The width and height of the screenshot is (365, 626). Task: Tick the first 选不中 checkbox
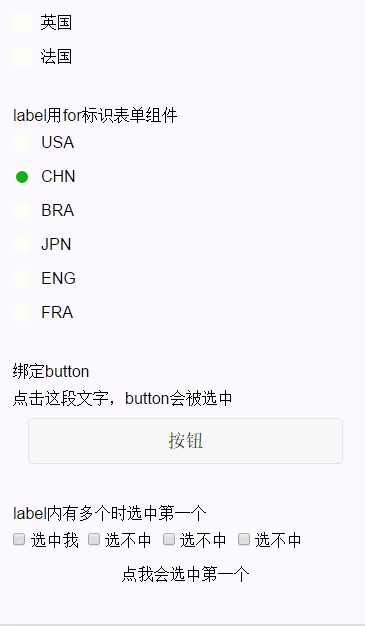point(94,539)
